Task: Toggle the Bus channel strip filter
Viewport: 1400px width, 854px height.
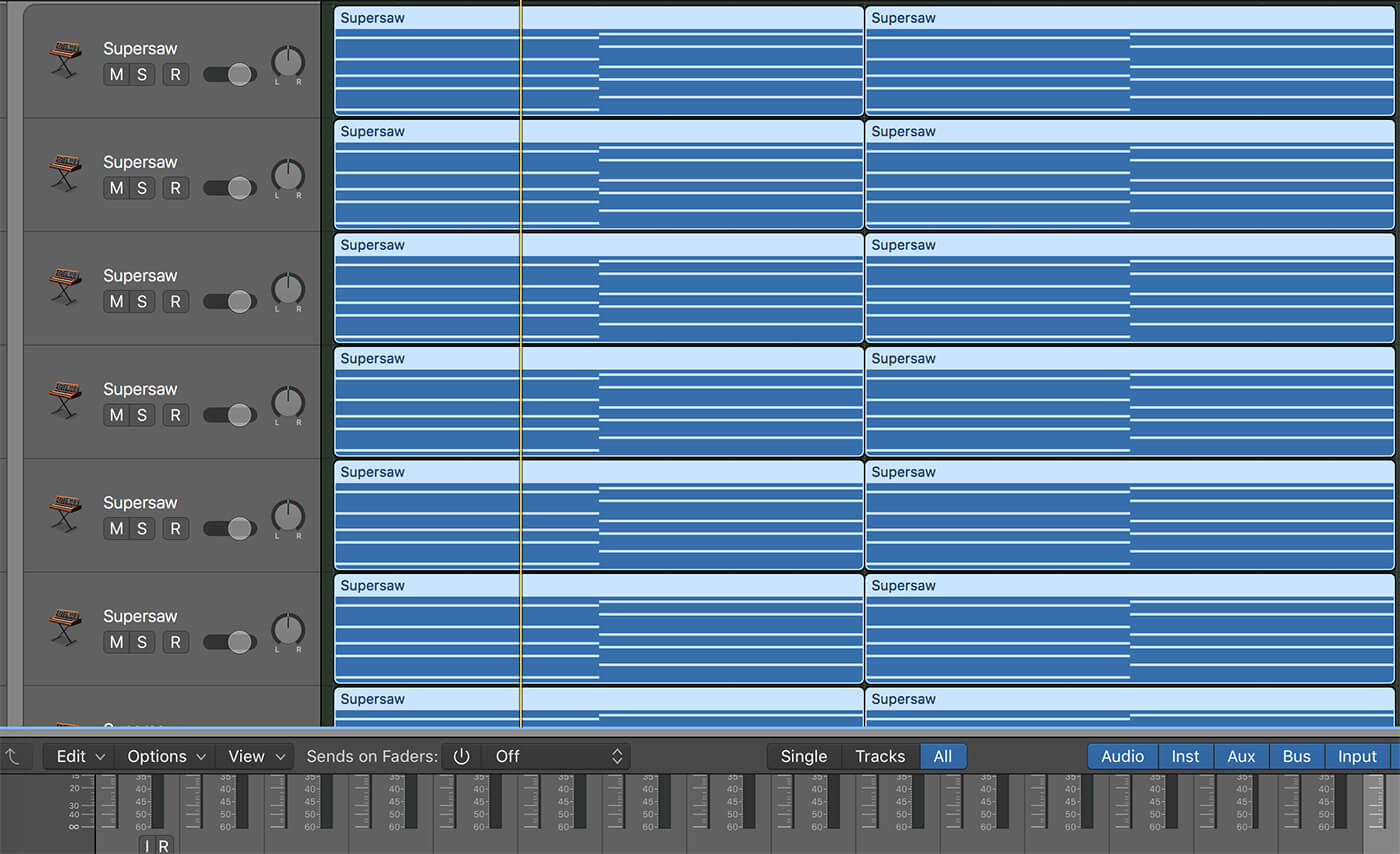Action: [x=1297, y=756]
